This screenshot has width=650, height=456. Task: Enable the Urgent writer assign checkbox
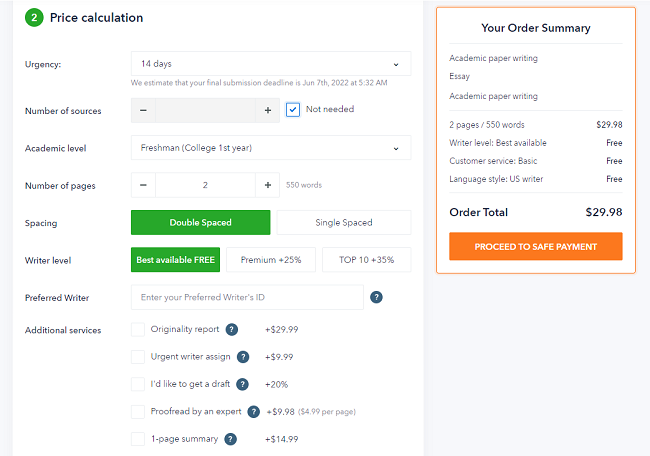click(x=138, y=357)
